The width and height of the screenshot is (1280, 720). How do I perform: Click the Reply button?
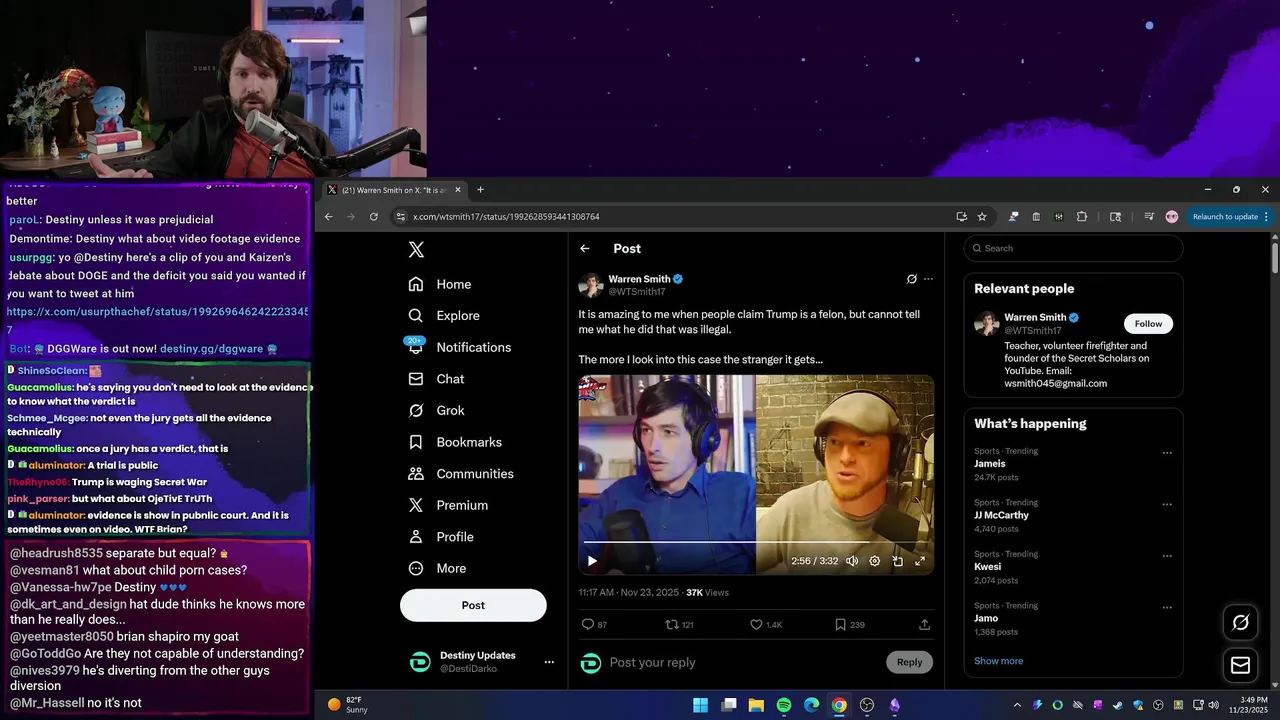click(x=909, y=662)
